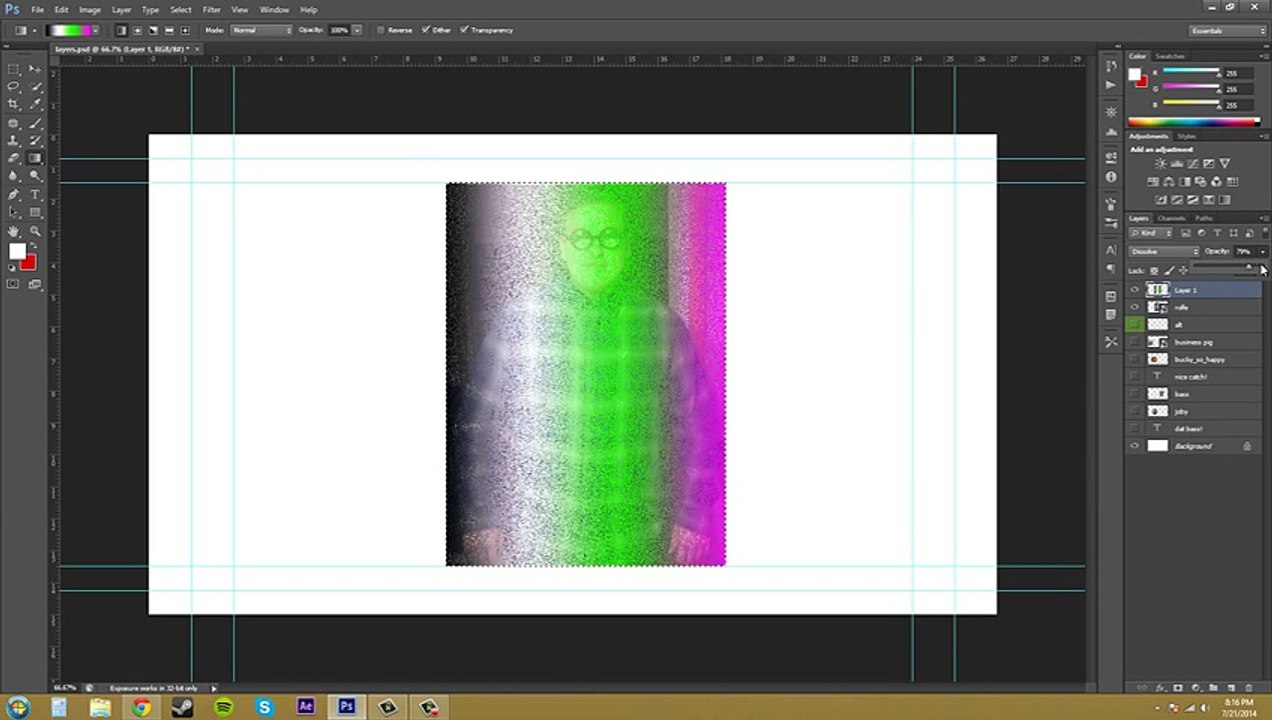
Task: Uncheck the Transparency option
Action: (x=463, y=30)
